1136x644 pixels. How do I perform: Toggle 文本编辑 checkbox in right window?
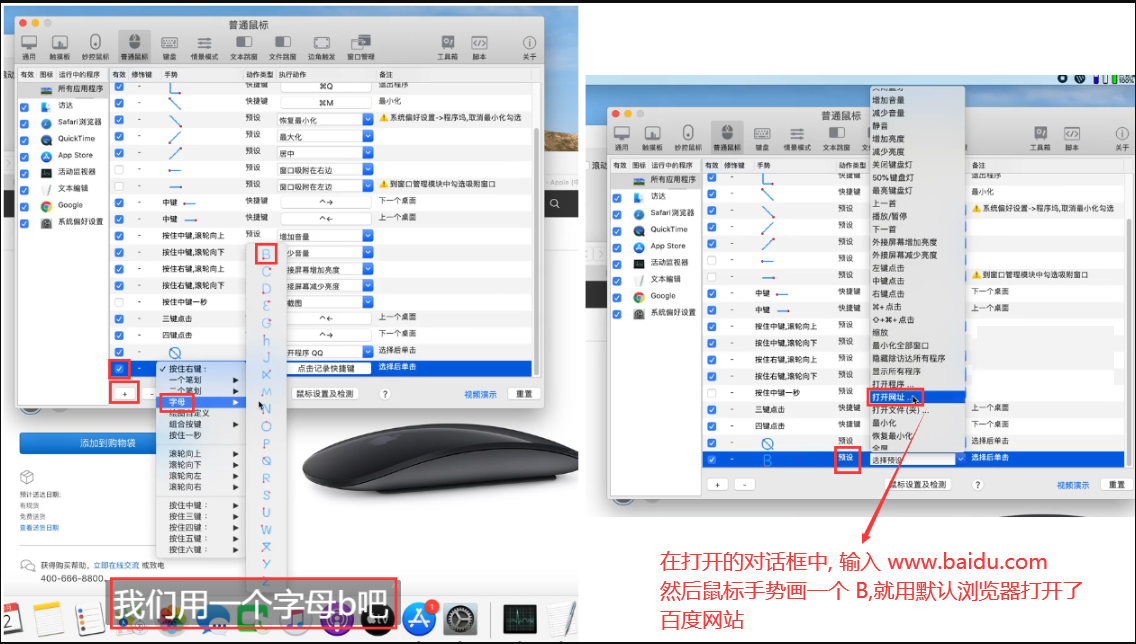click(x=617, y=280)
